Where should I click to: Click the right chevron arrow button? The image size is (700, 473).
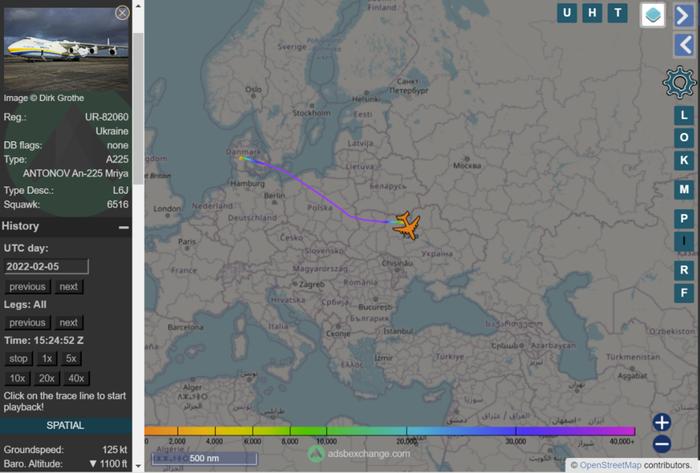click(684, 15)
